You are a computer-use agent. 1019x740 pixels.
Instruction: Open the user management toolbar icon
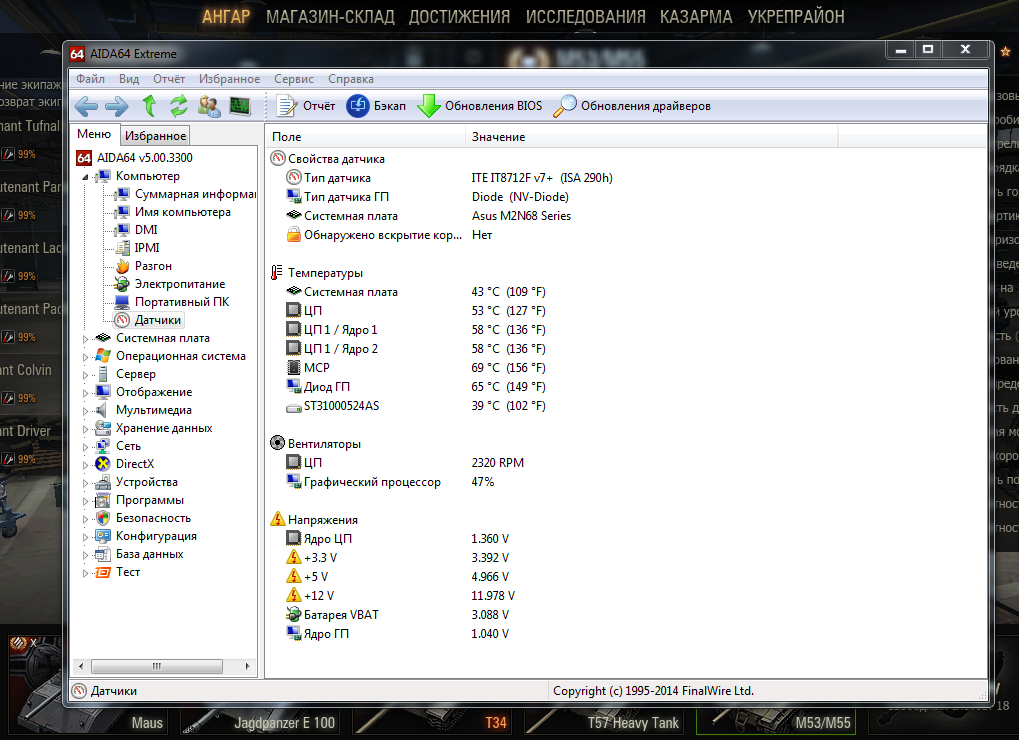(209, 106)
